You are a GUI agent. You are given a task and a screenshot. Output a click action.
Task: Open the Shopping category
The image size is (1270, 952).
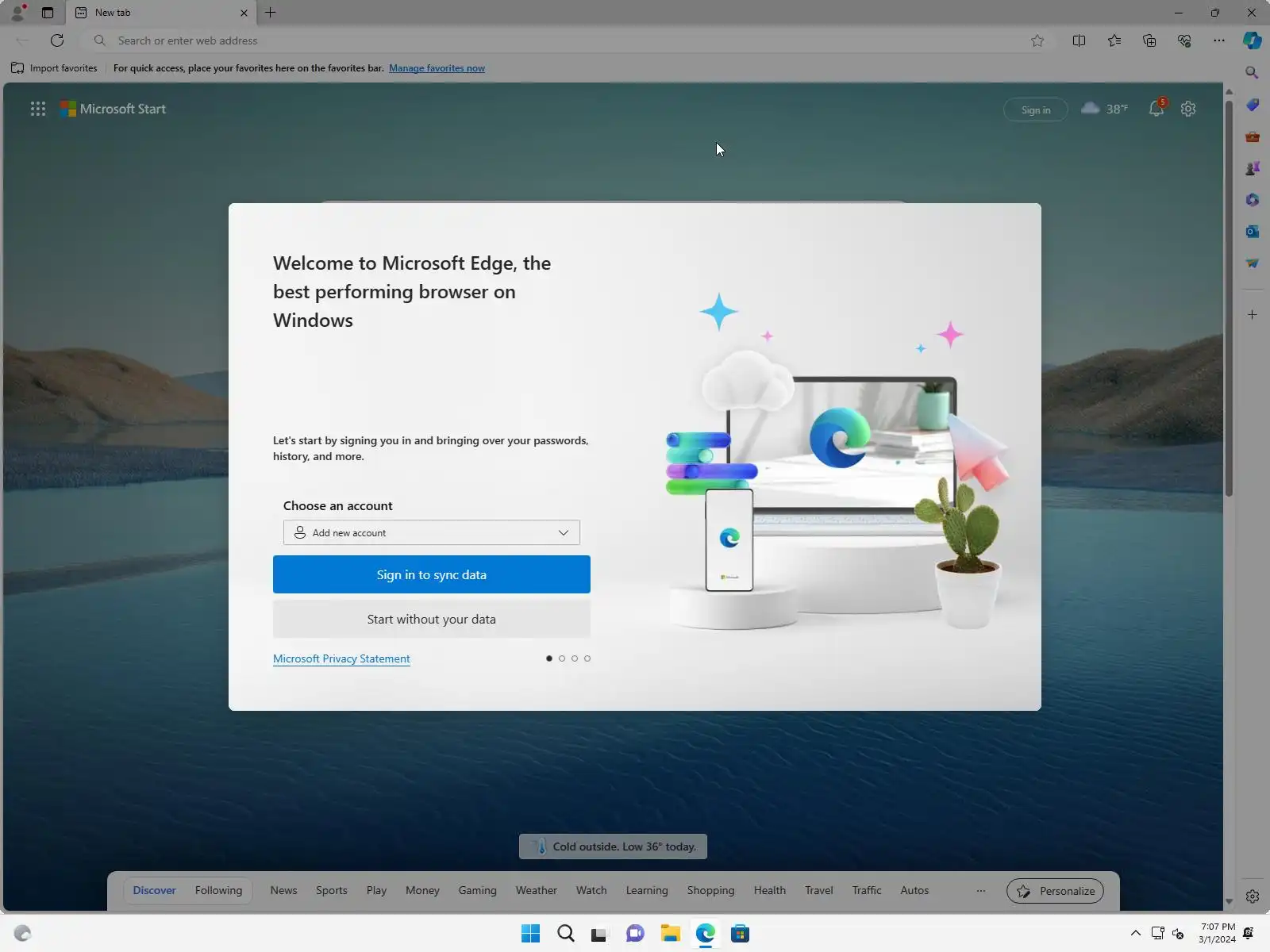click(x=710, y=891)
